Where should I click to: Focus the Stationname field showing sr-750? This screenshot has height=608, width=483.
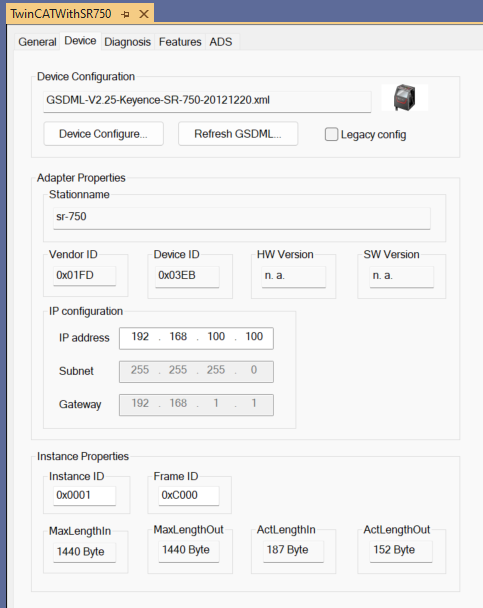pos(242,218)
